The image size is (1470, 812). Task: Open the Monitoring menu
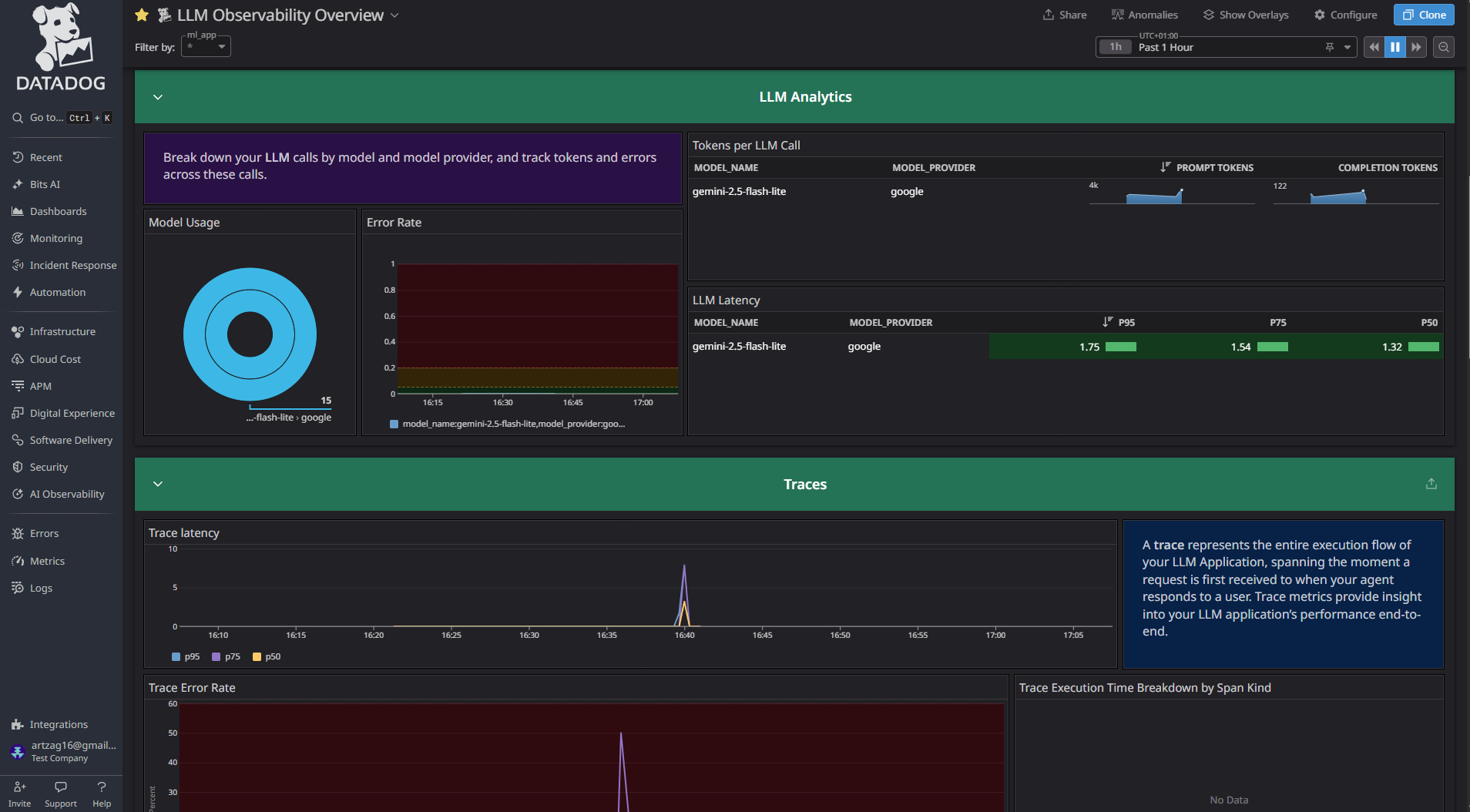(x=56, y=238)
